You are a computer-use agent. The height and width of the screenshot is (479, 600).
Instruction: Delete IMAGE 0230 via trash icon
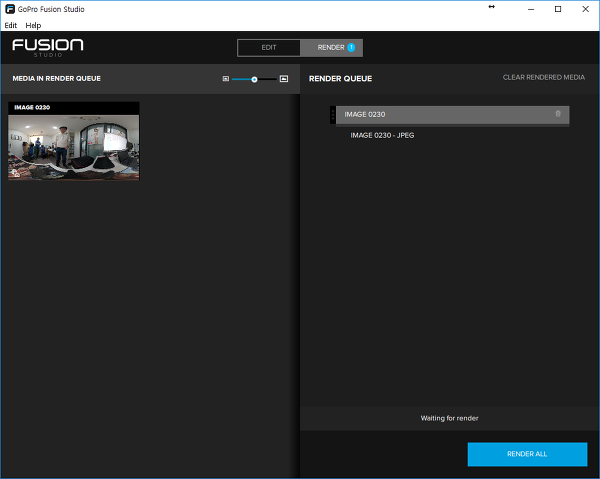(x=558, y=114)
